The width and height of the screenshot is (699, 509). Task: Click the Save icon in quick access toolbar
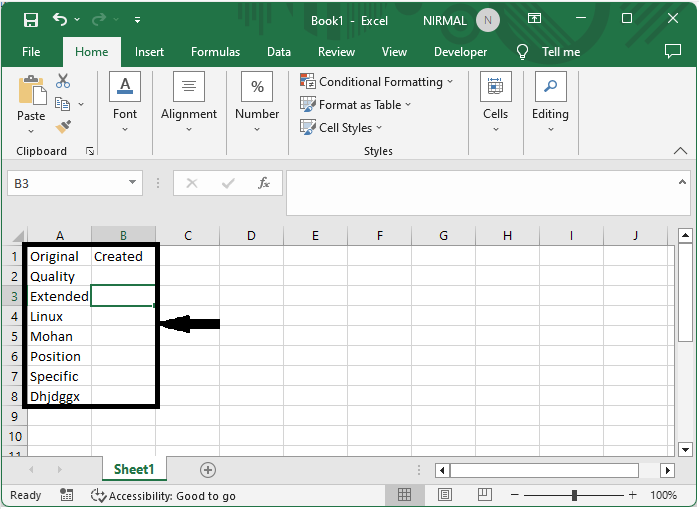click(31, 20)
